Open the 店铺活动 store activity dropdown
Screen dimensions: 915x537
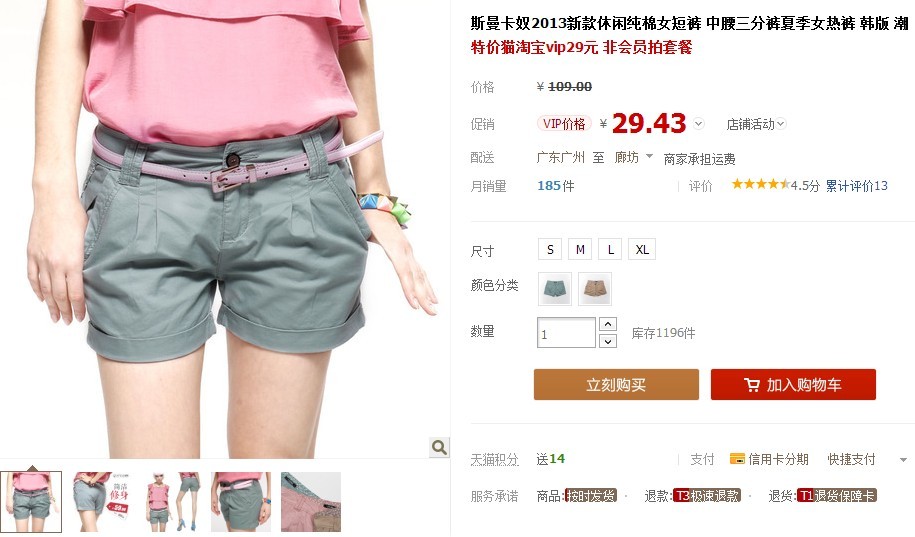coord(756,124)
